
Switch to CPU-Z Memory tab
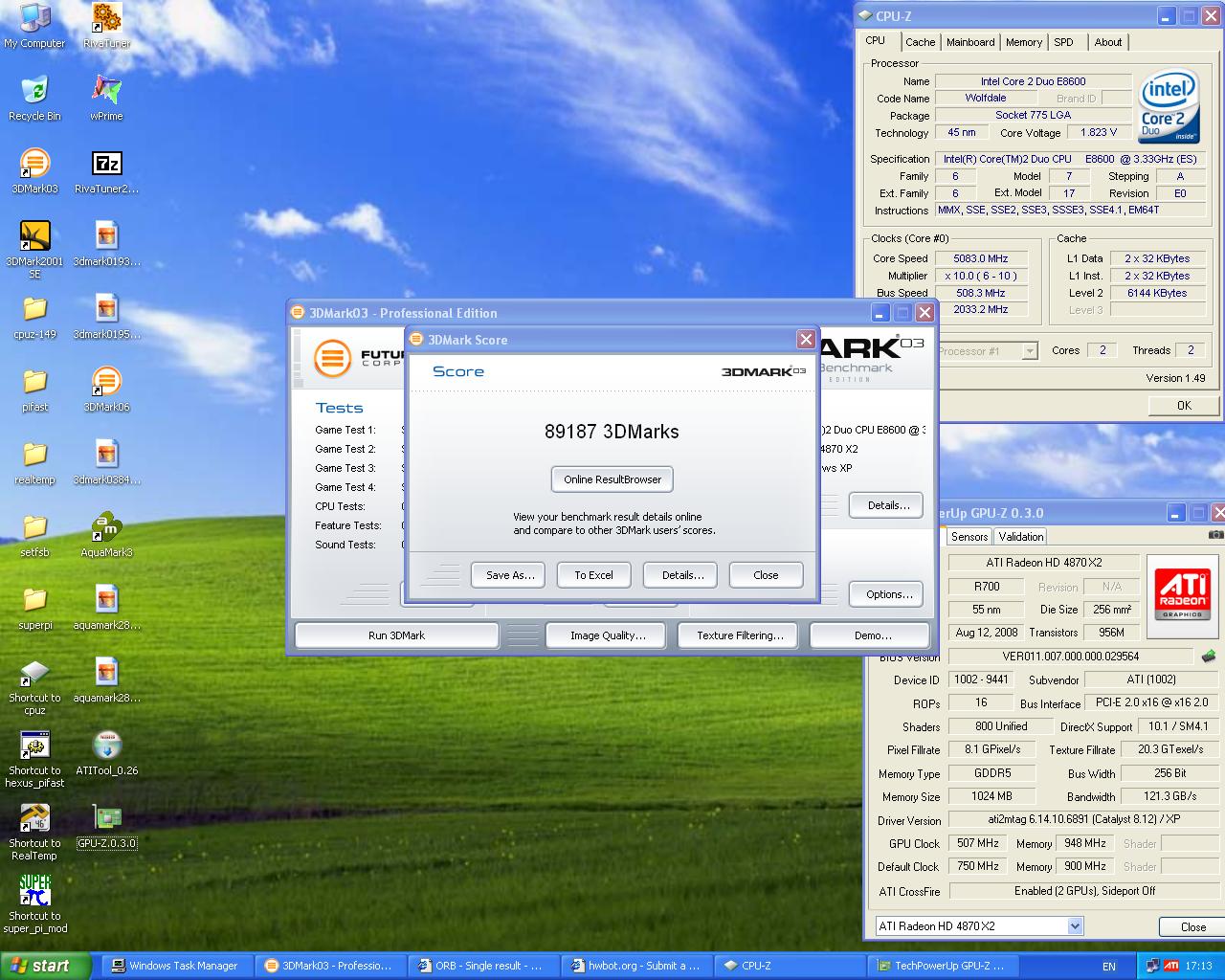pyautogui.click(x=1023, y=42)
